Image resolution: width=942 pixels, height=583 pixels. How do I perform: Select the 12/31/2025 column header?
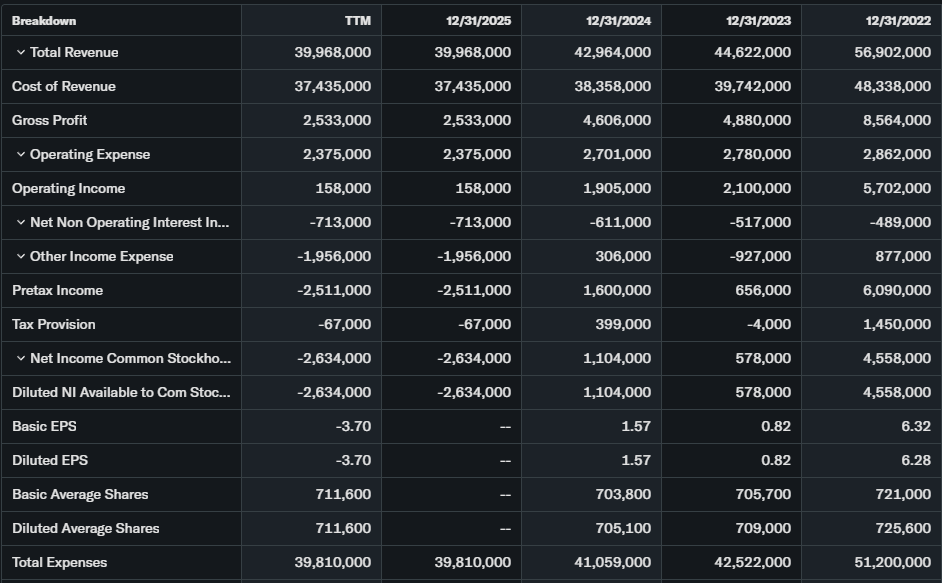click(478, 20)
